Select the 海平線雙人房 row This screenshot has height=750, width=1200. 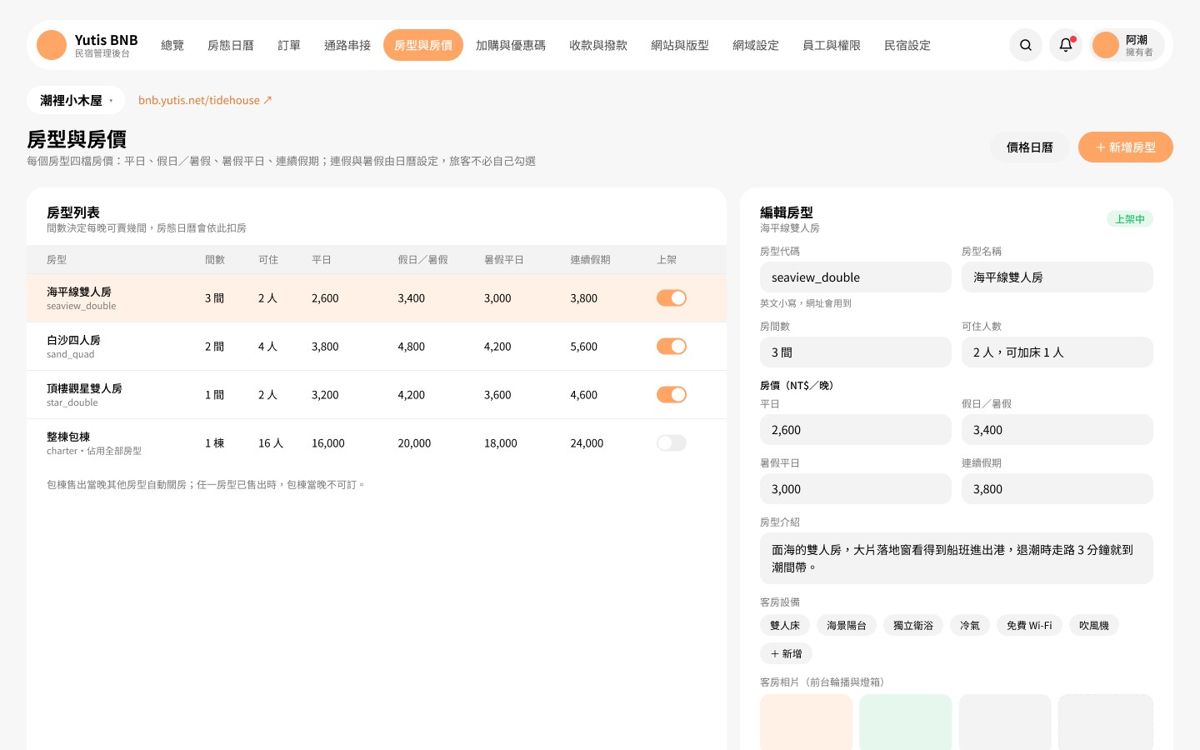(376, 298)
